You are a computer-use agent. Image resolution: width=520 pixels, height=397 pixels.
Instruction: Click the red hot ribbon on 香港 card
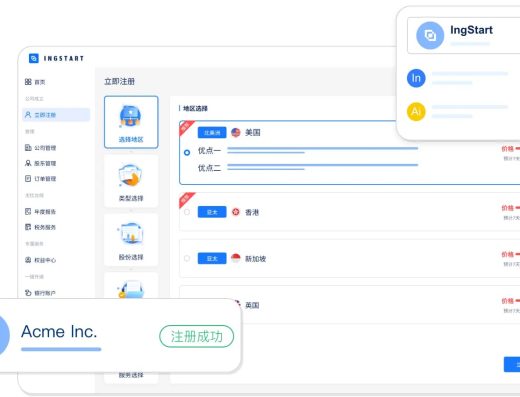point(186,199)
